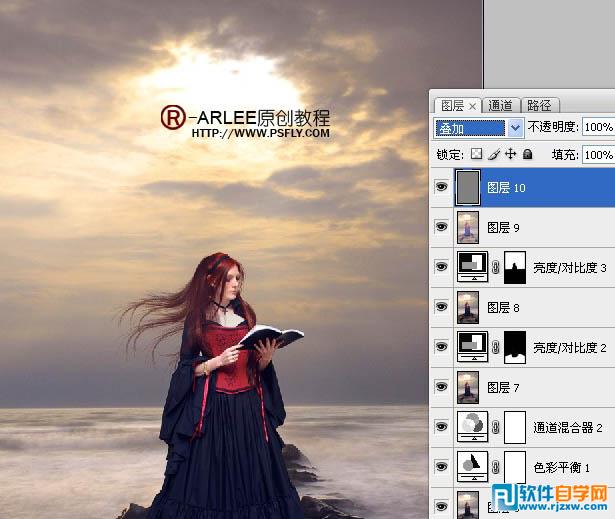This screenshot has width=615, height=519.
Task: Click 亮度/对比度 3 adjustment icon
Action: (x=473, y=267)
